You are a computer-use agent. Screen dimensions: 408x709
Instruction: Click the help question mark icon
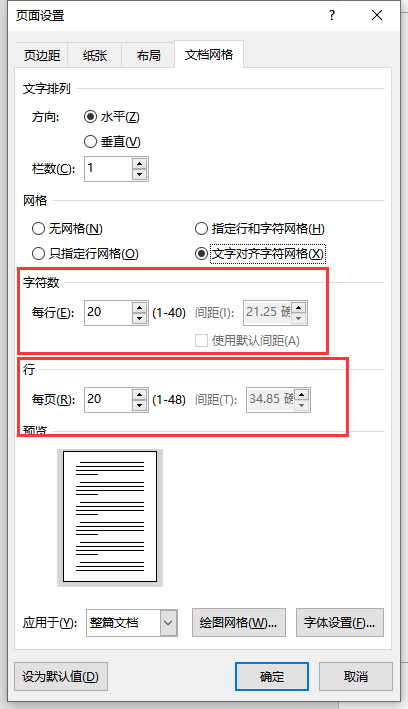point(332,15)
